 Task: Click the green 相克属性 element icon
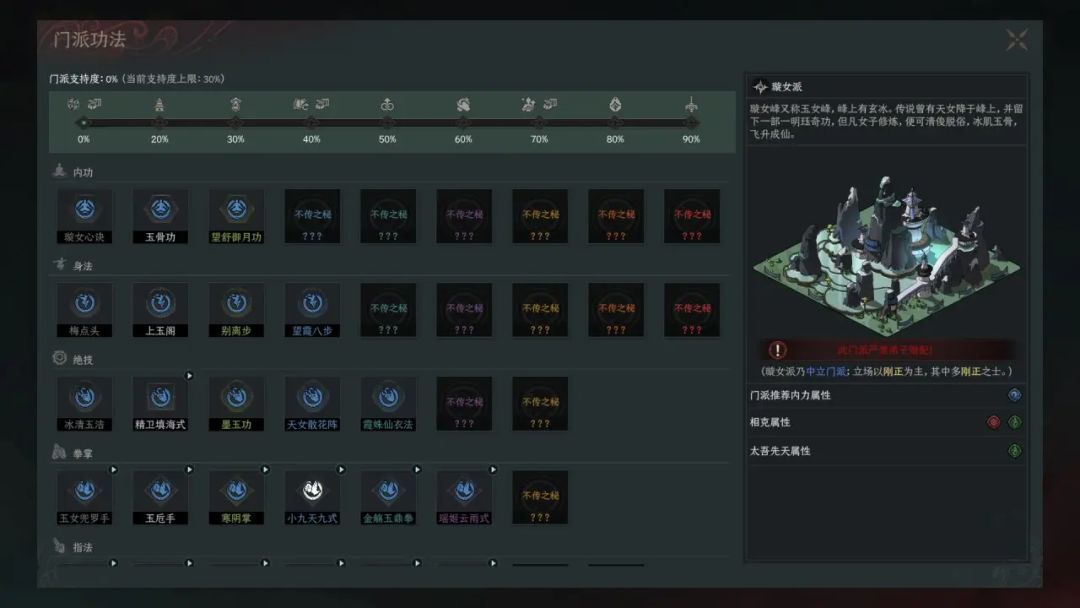point(1015,422)
